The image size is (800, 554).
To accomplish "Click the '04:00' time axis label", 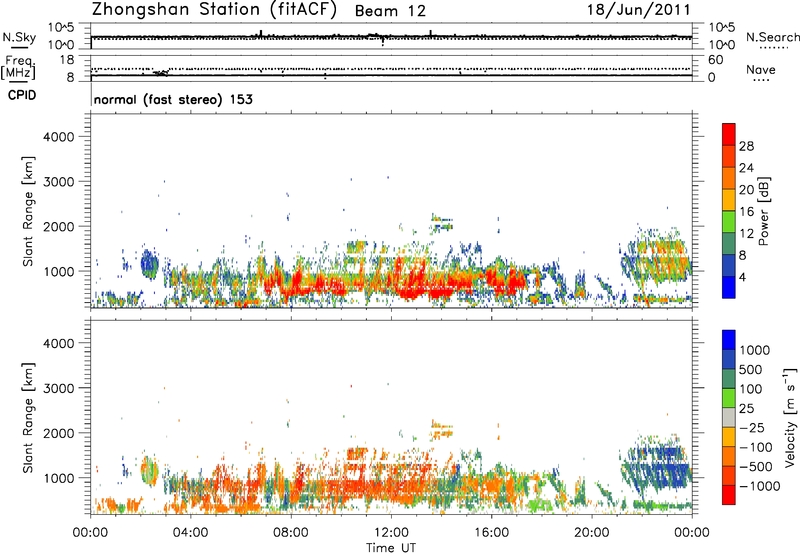I will point(191,533).
